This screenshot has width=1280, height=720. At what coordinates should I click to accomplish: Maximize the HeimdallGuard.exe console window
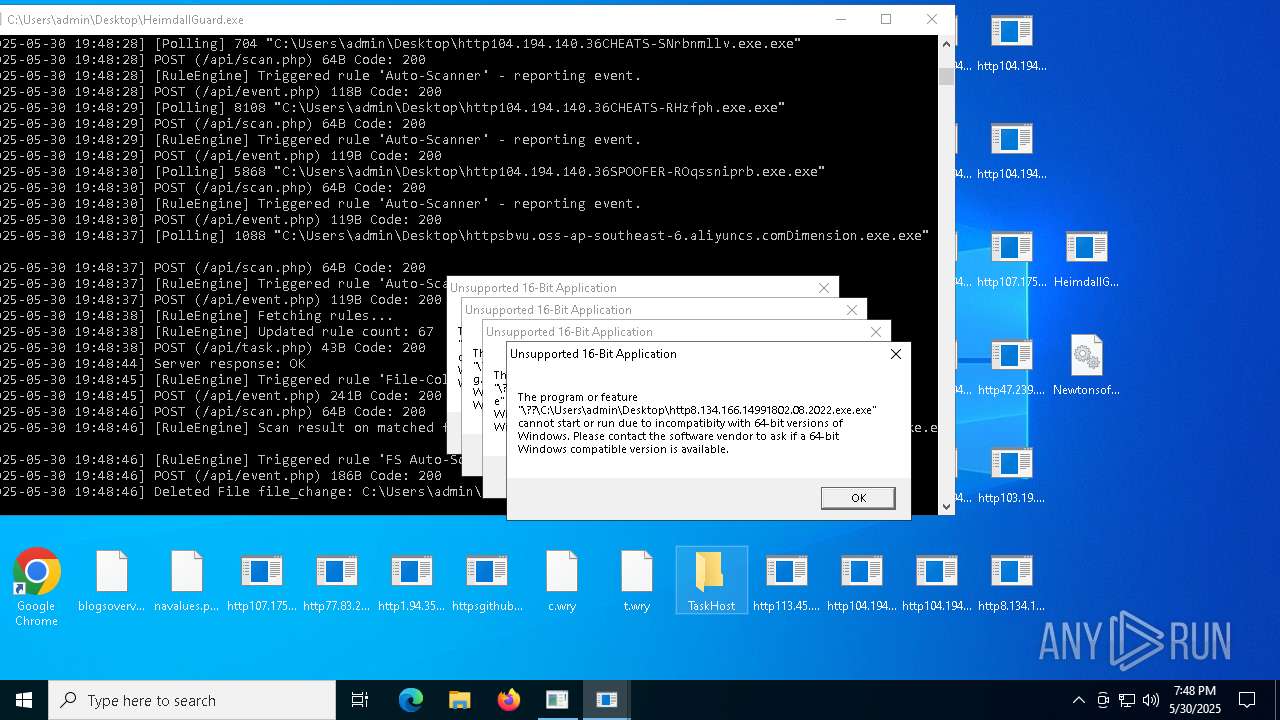[886, 19]
